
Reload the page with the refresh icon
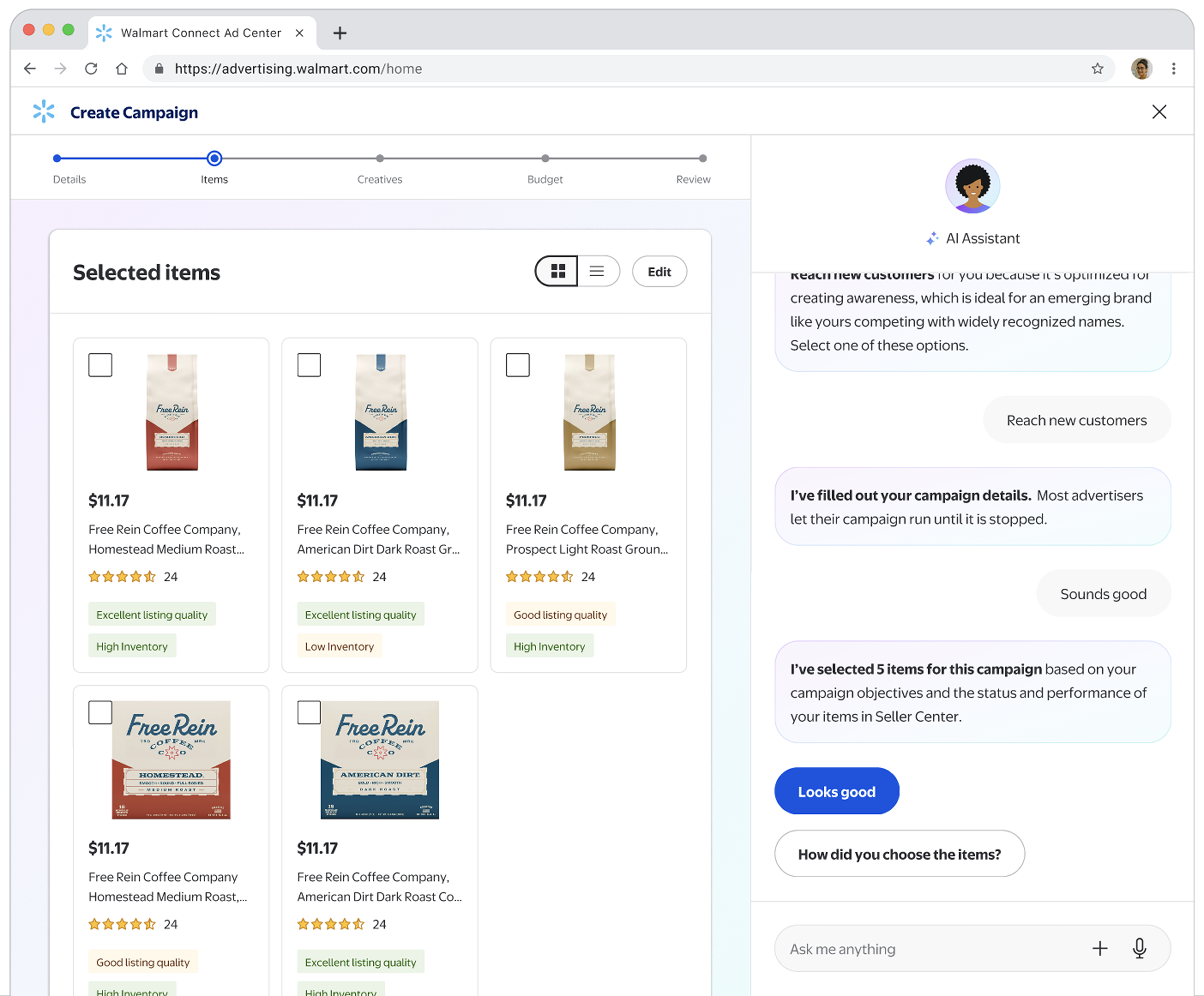coord(91,69)
